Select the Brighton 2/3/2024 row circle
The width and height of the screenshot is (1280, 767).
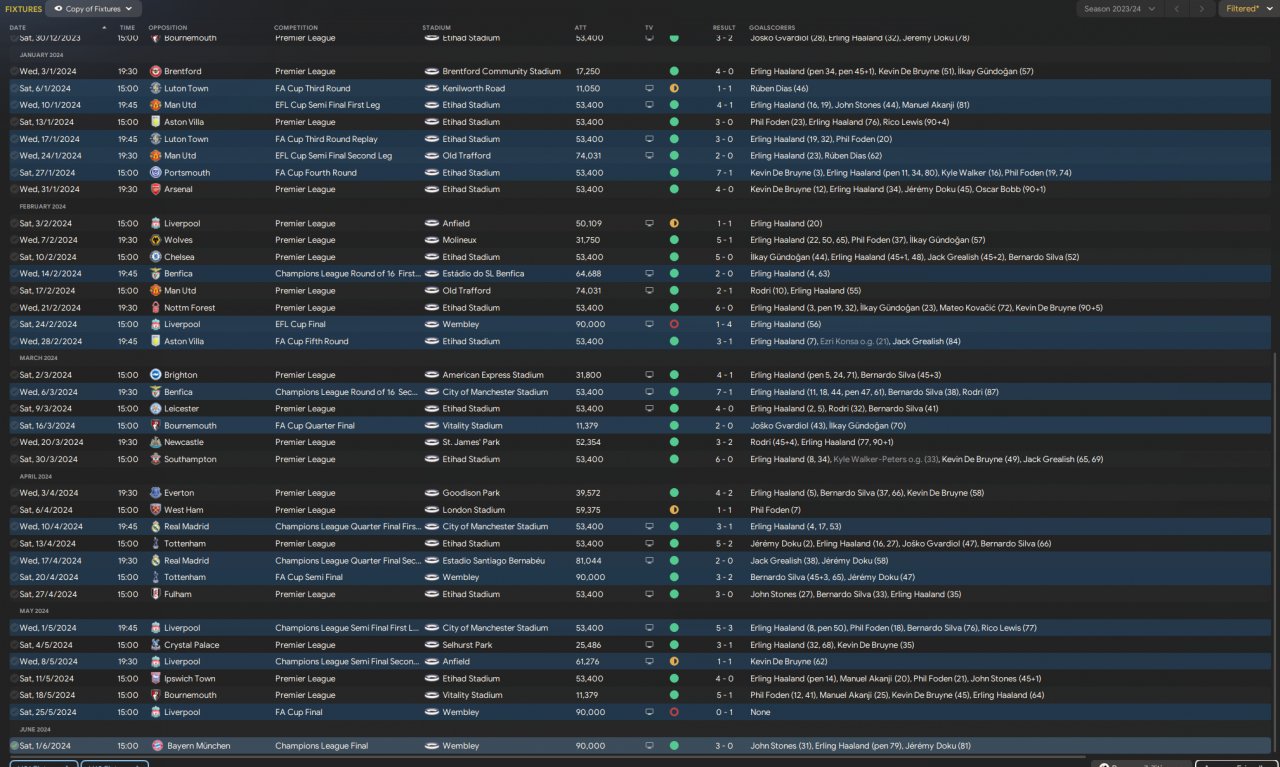pos(14,375)
